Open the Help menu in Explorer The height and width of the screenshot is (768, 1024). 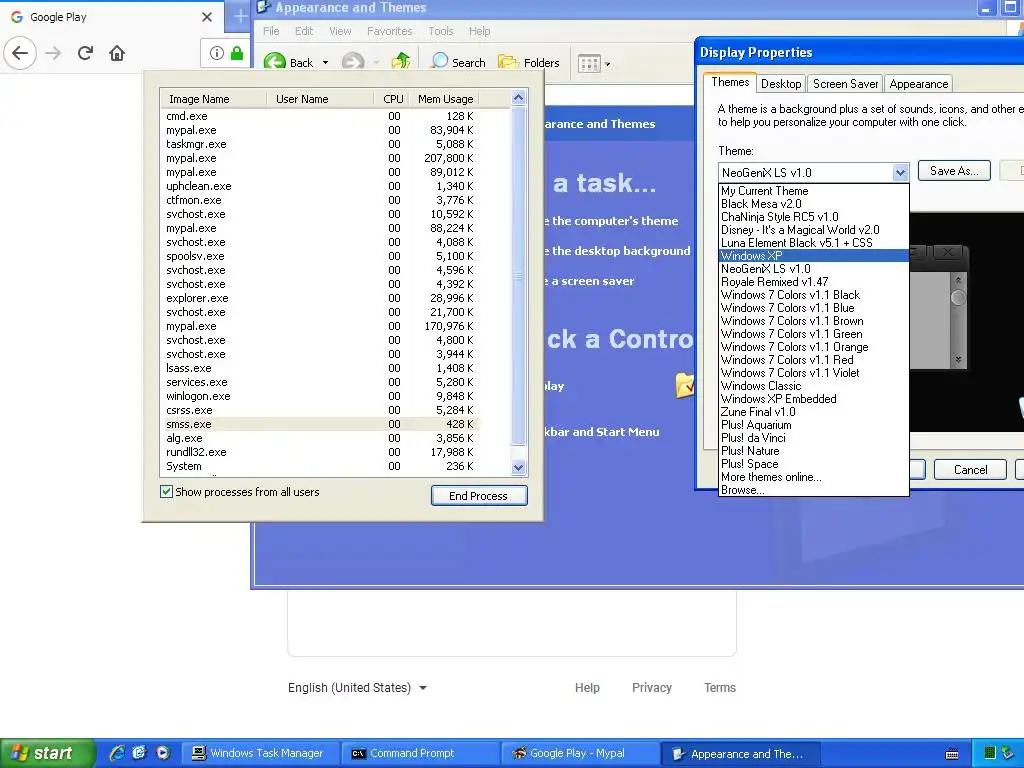click(479, 31)
